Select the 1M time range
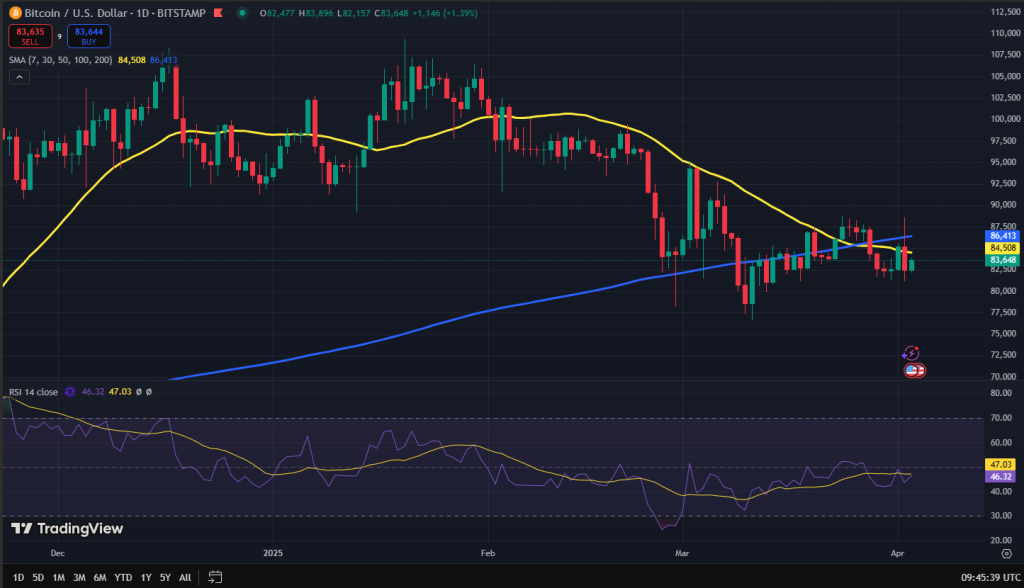This screenshot has width=1024, height=588. 58,578
